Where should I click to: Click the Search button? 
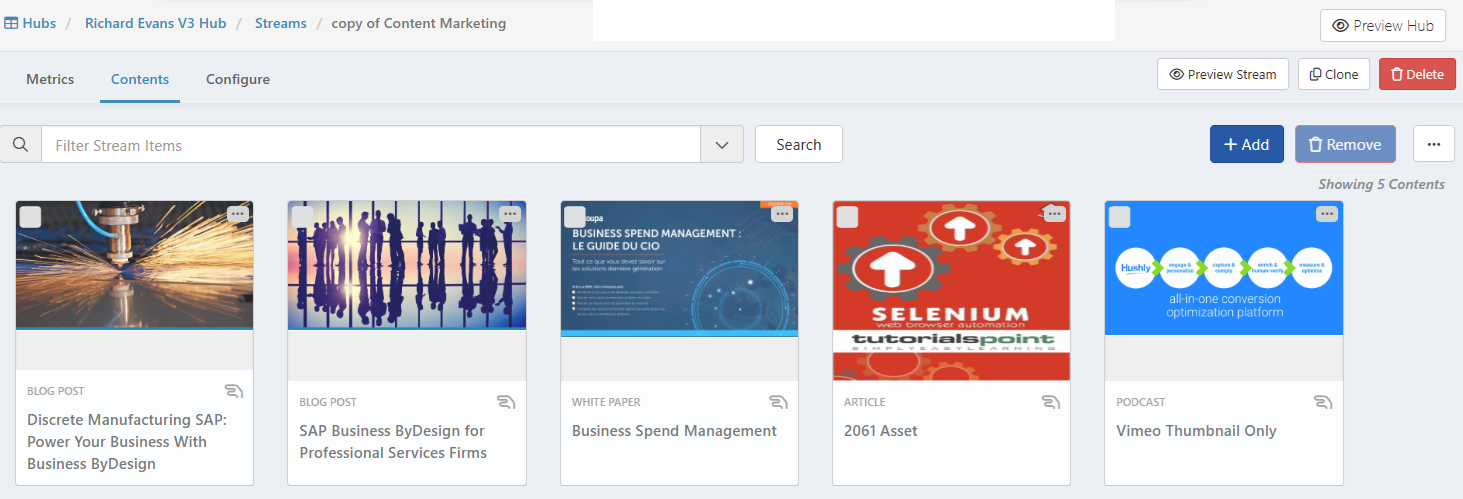pos(799,144)
